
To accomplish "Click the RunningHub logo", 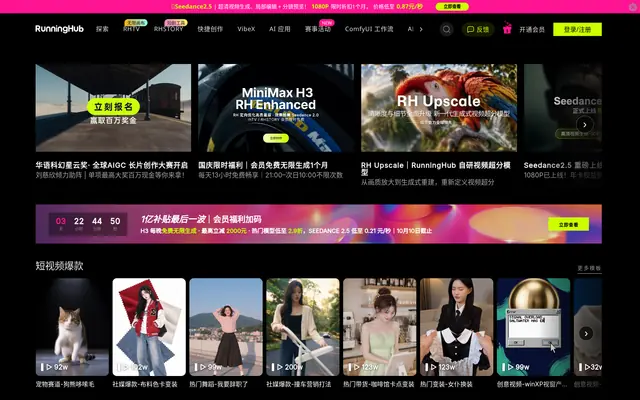I will pyautogui.click(x=59, y=29).
